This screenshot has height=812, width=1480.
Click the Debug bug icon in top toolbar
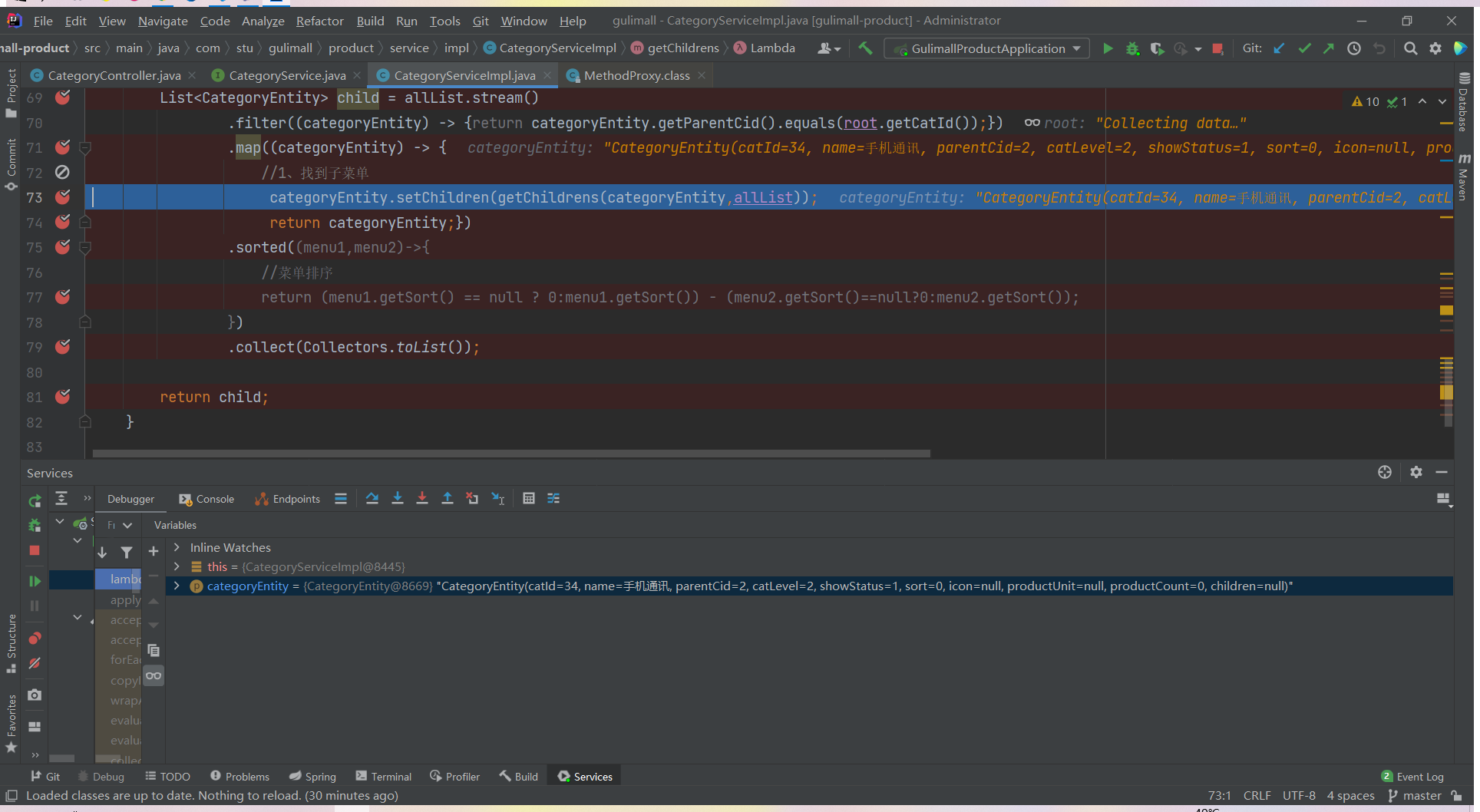pos(1132,48)
